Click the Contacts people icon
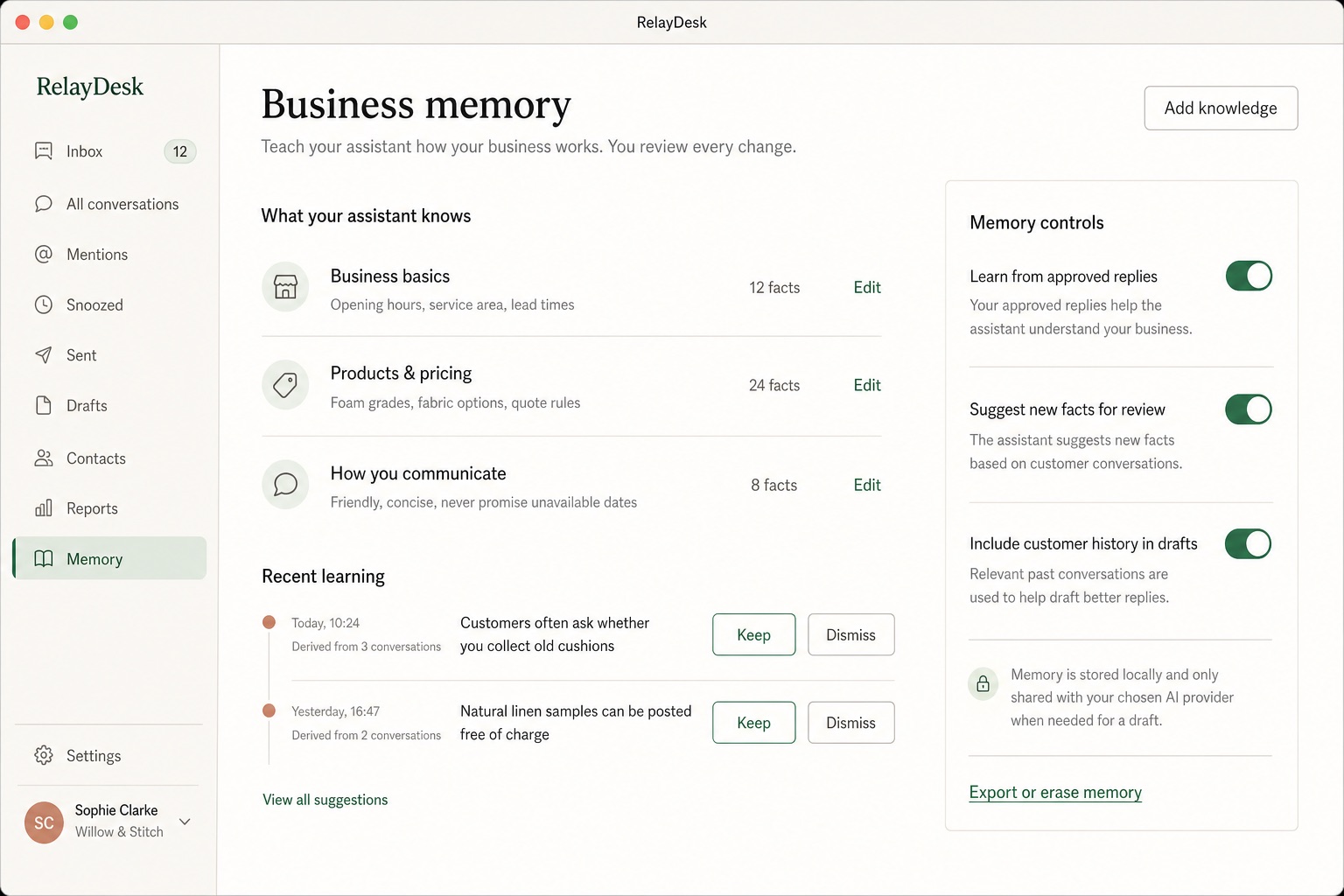 44,458
